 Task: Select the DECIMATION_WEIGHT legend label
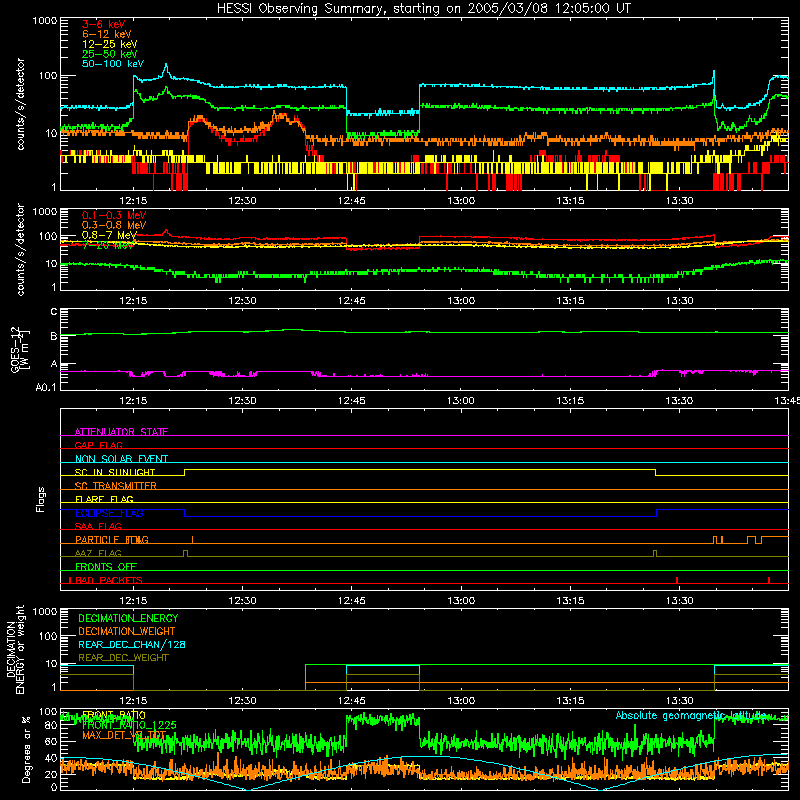tap(127, 631)
